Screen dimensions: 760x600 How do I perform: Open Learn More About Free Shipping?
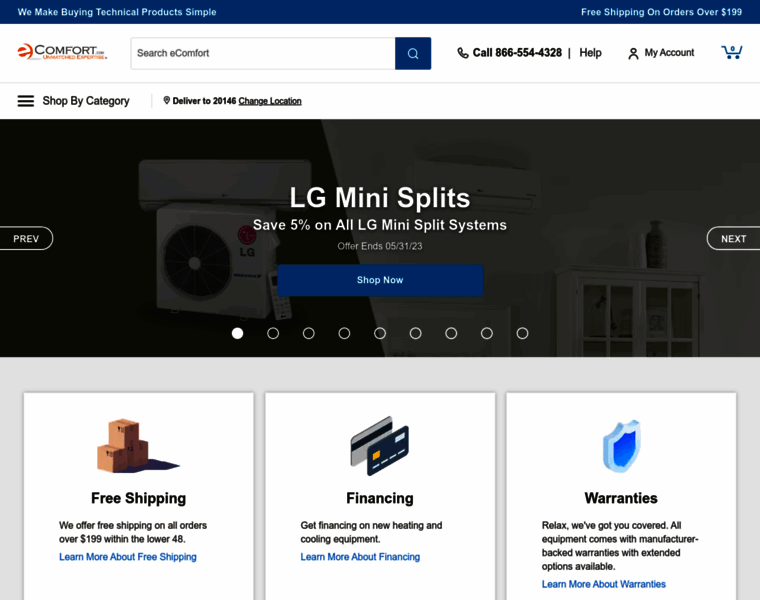click(x=128, y=557)
